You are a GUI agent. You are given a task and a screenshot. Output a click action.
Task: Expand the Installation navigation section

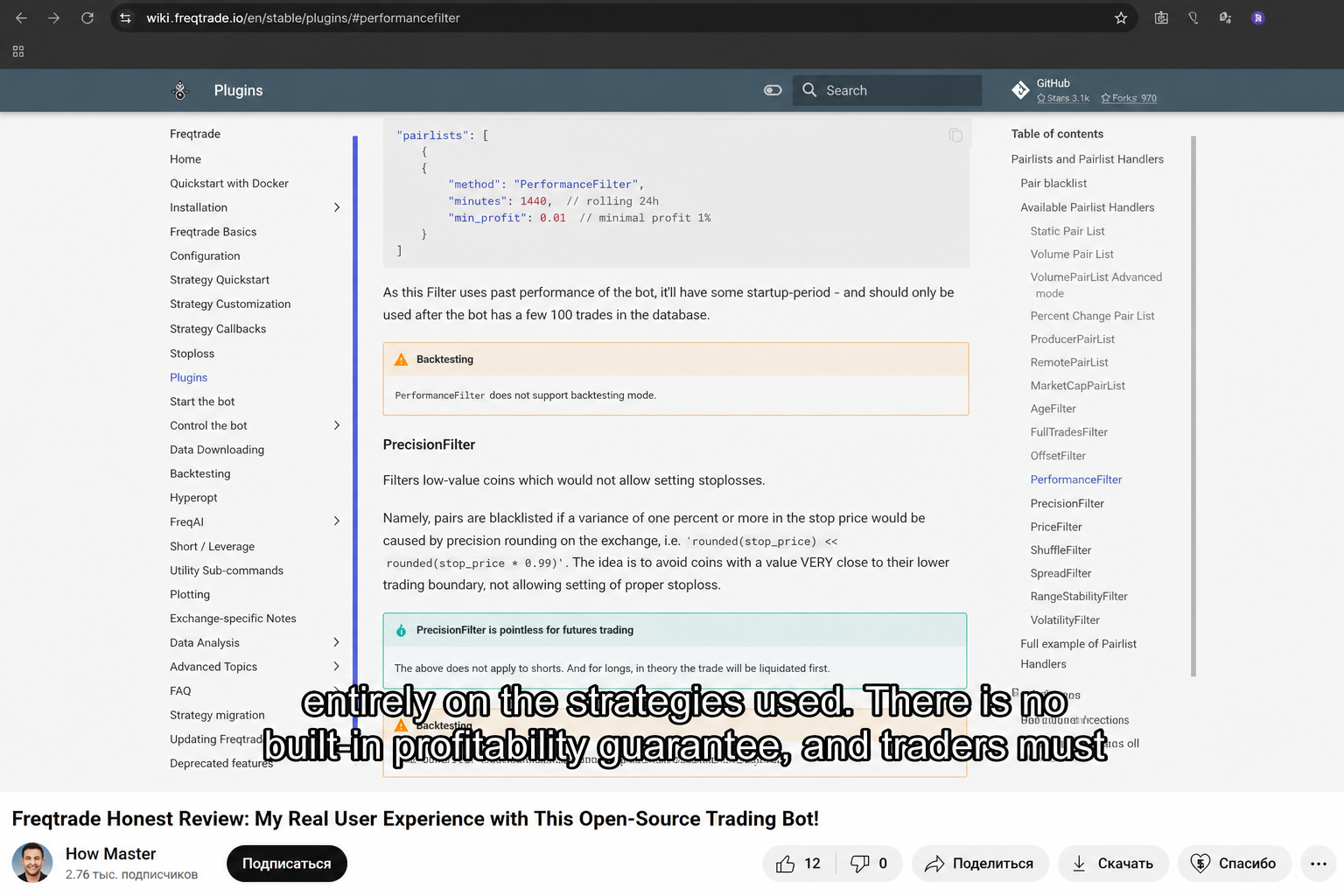(x=337, y=207)
